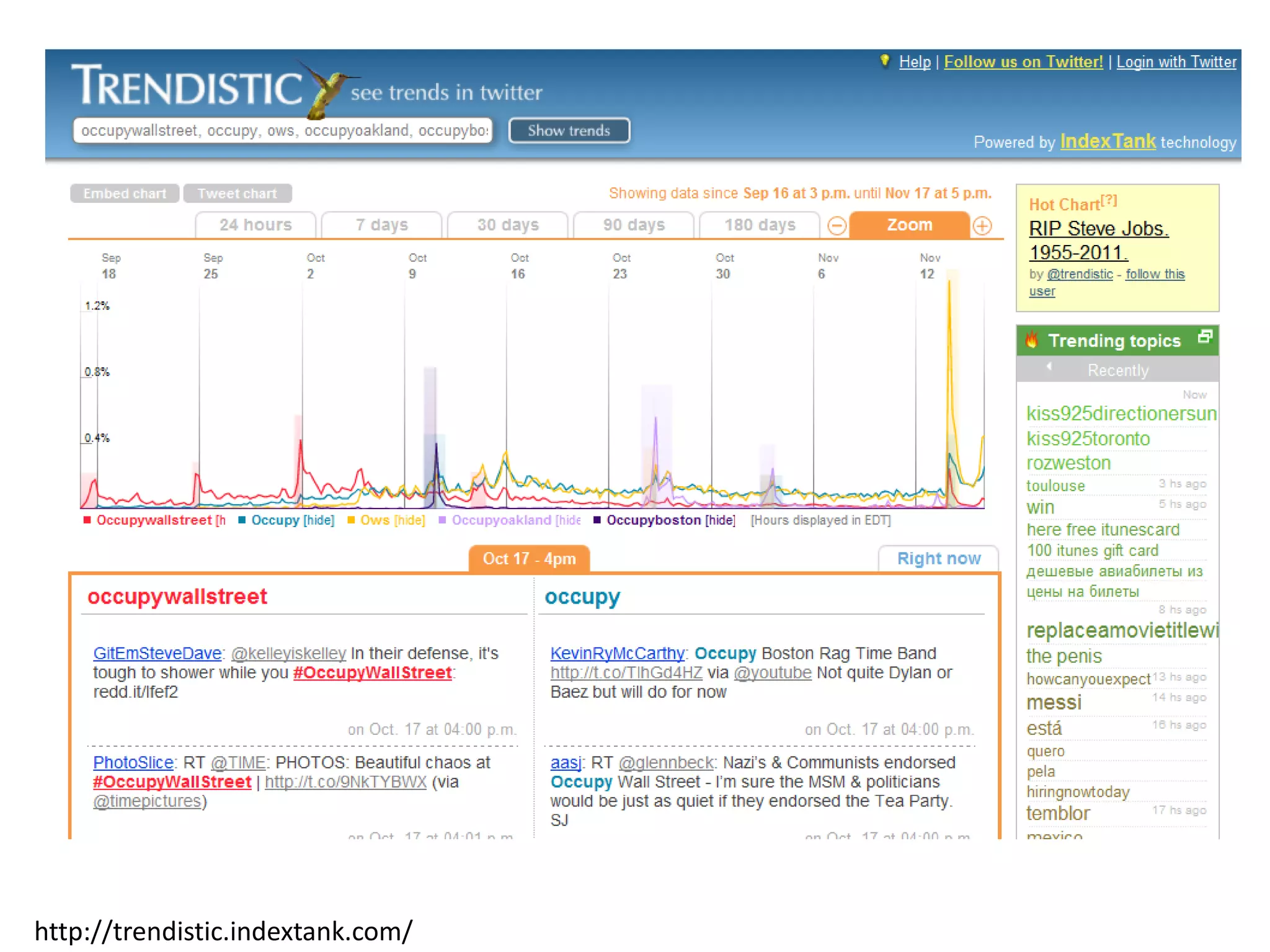Viewport: 1270px width, 952px height.
Task: Click trending topic rozweston
Action: (1068, 463)
